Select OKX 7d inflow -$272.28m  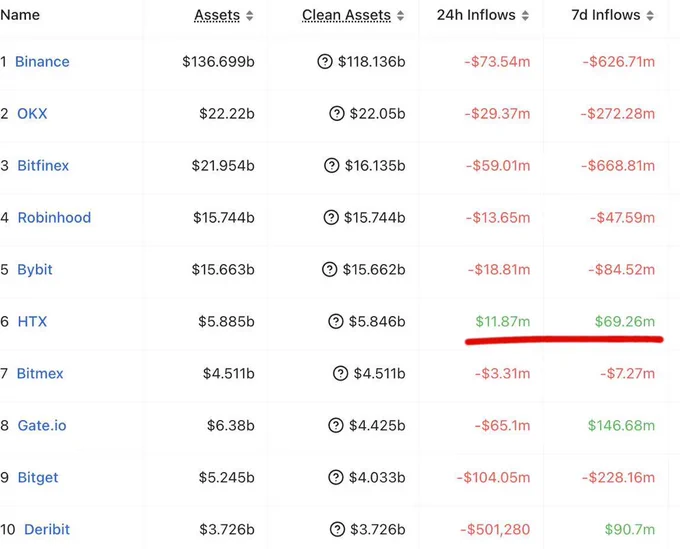(618, 114)
